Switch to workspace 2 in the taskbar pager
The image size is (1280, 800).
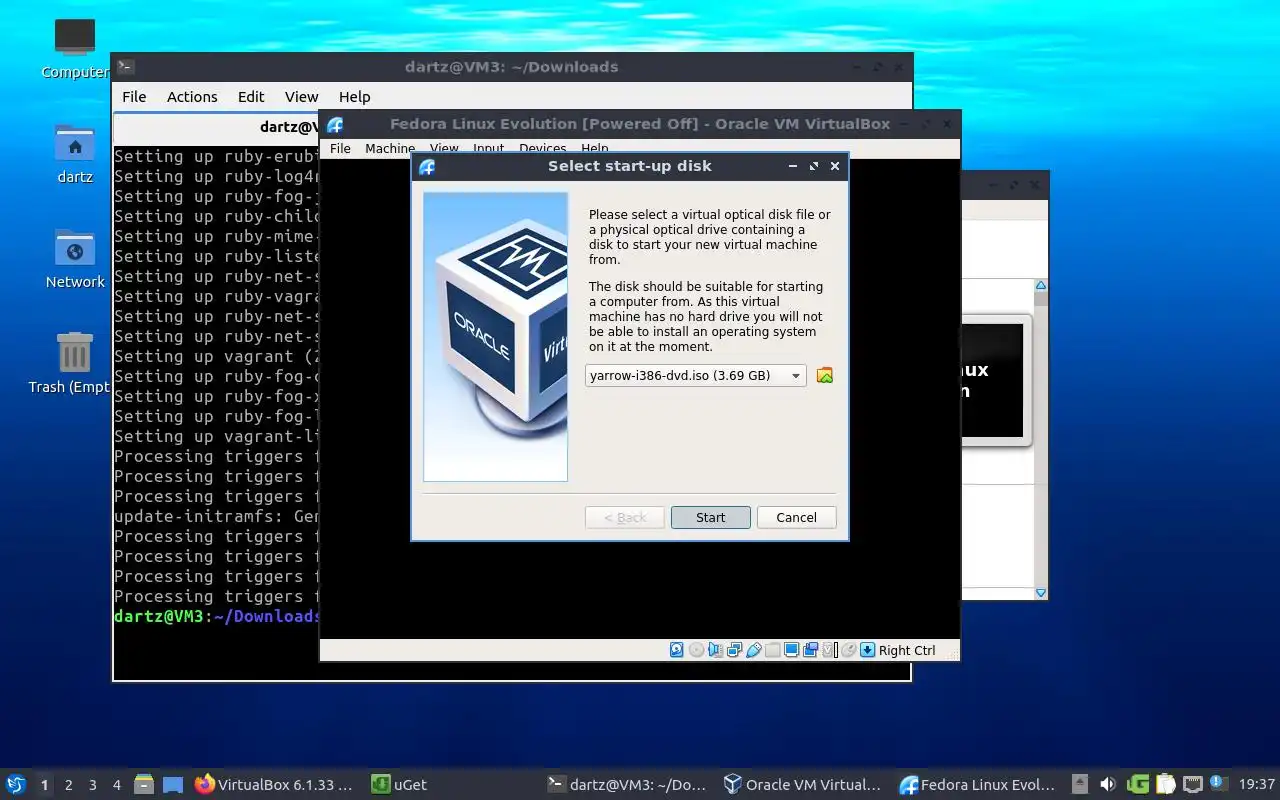pos(69,785)
